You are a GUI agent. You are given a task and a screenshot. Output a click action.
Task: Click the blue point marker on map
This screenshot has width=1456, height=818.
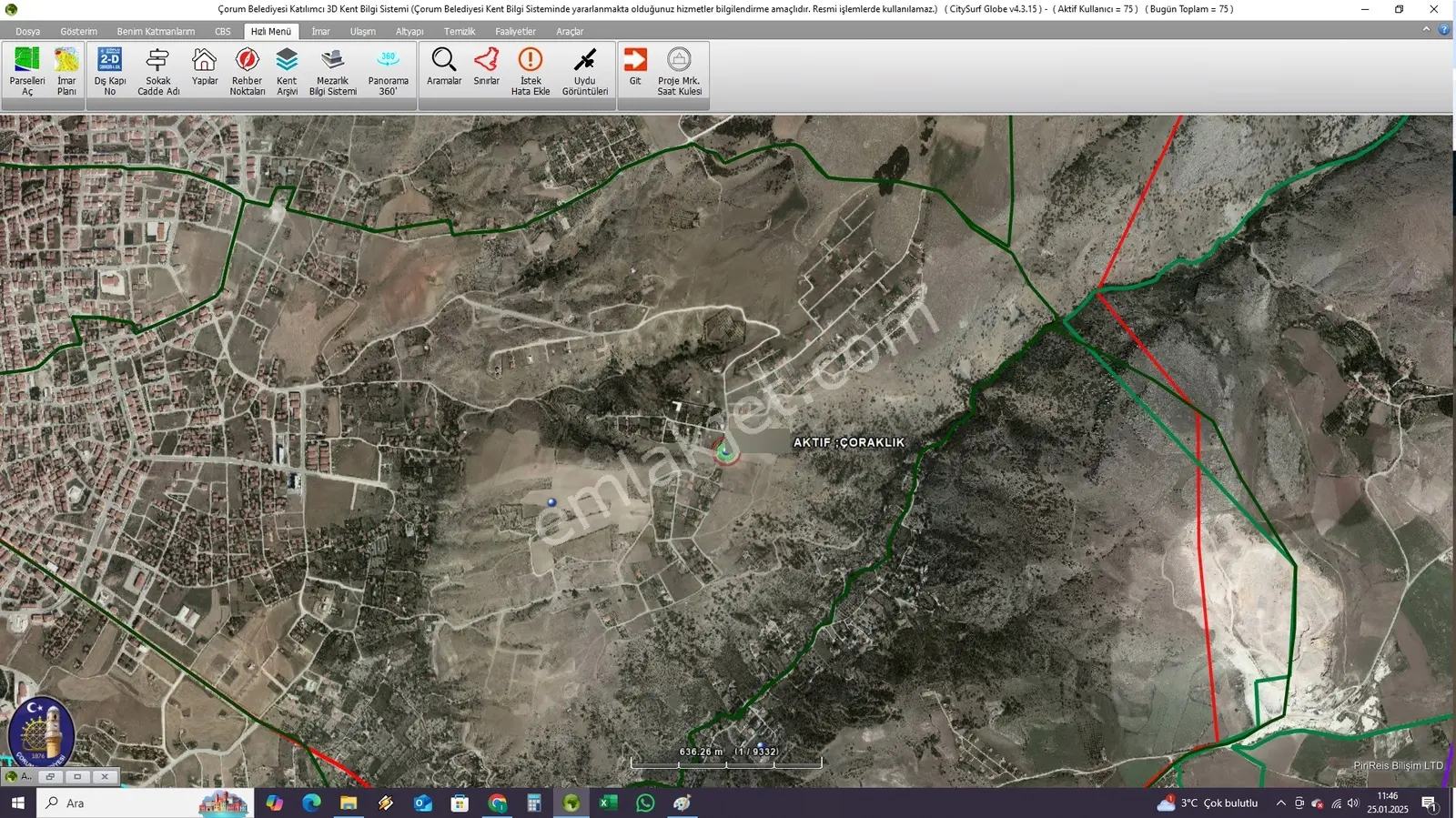click(551, 502)
